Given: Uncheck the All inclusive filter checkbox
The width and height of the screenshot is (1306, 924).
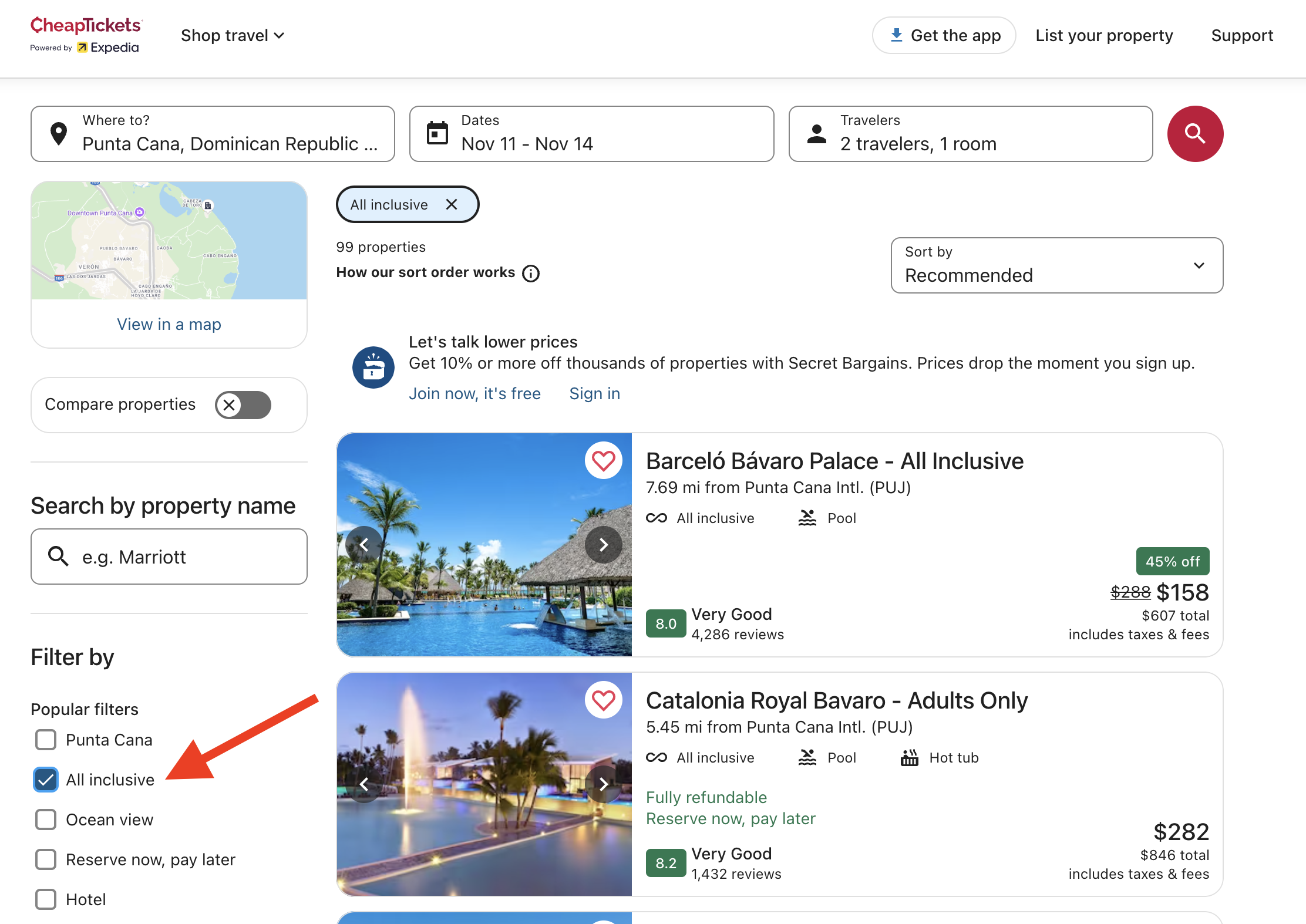Looking at the screenshot, I should pos(46,780).
